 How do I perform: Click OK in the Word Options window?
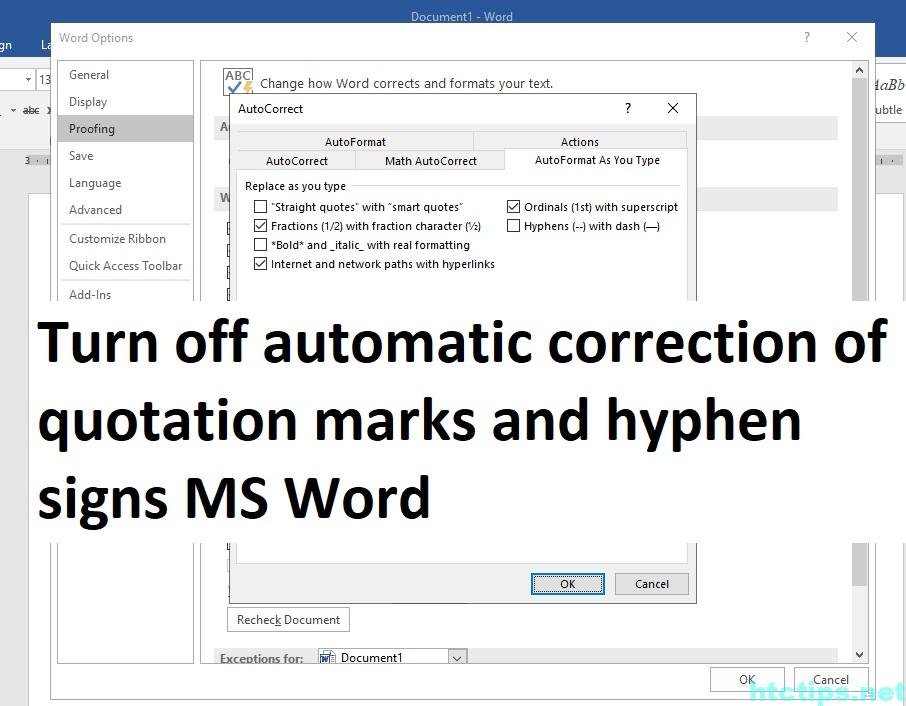point(747,679)
